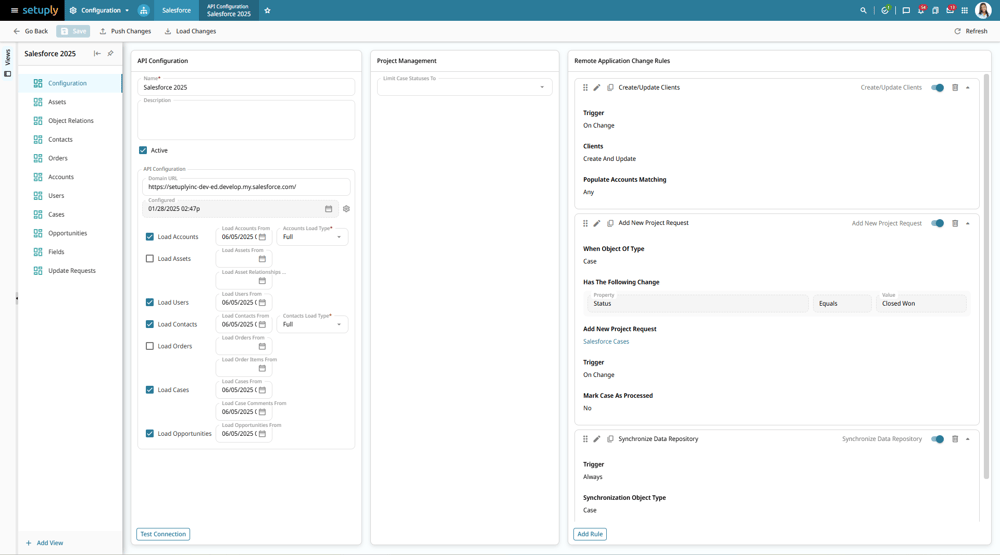Collapse the Synchronize Data Repository rule
The image size is (1000, 555).
coord(967,439)
